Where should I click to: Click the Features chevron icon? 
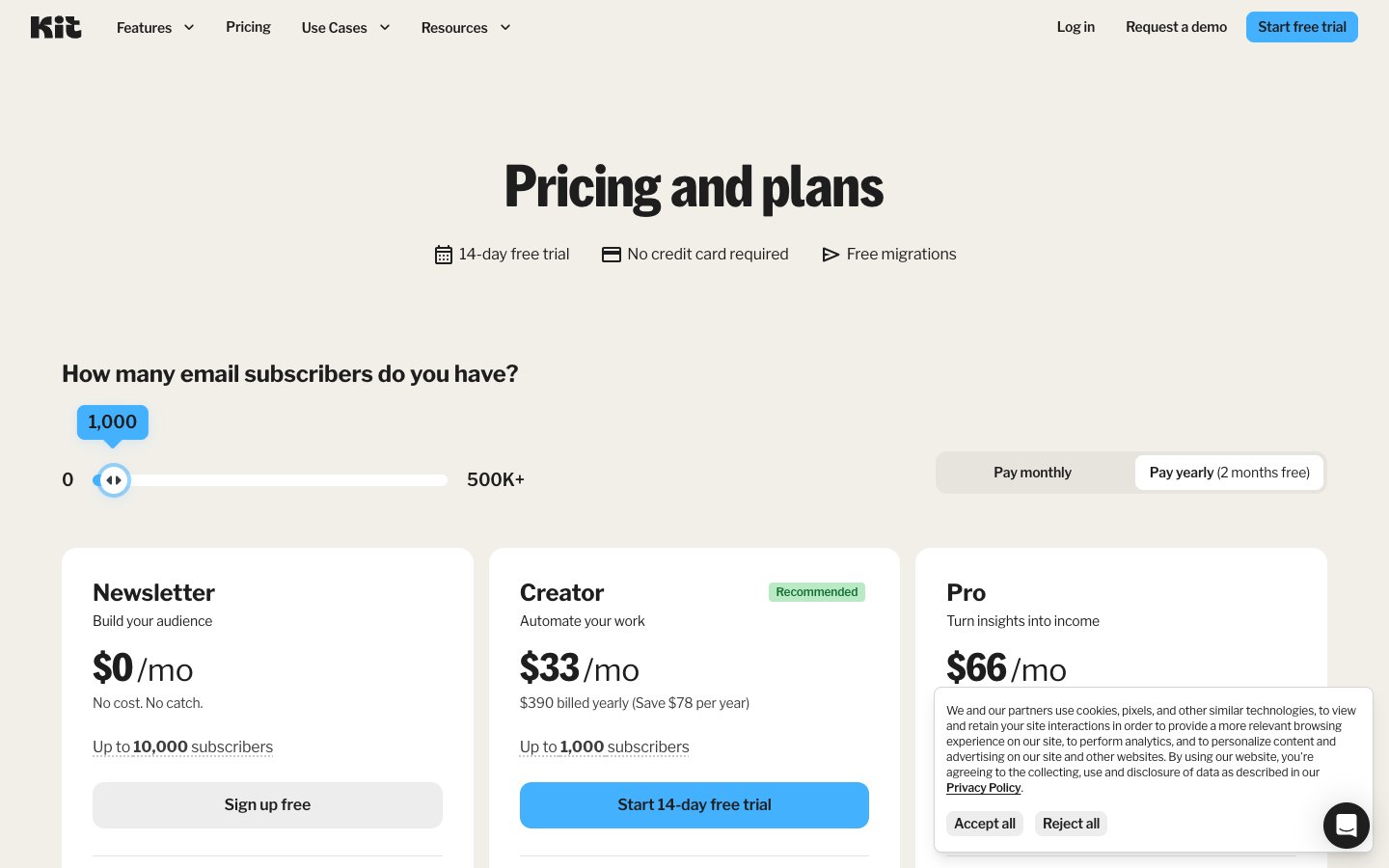pyautogui.click(x=189, y=27)
